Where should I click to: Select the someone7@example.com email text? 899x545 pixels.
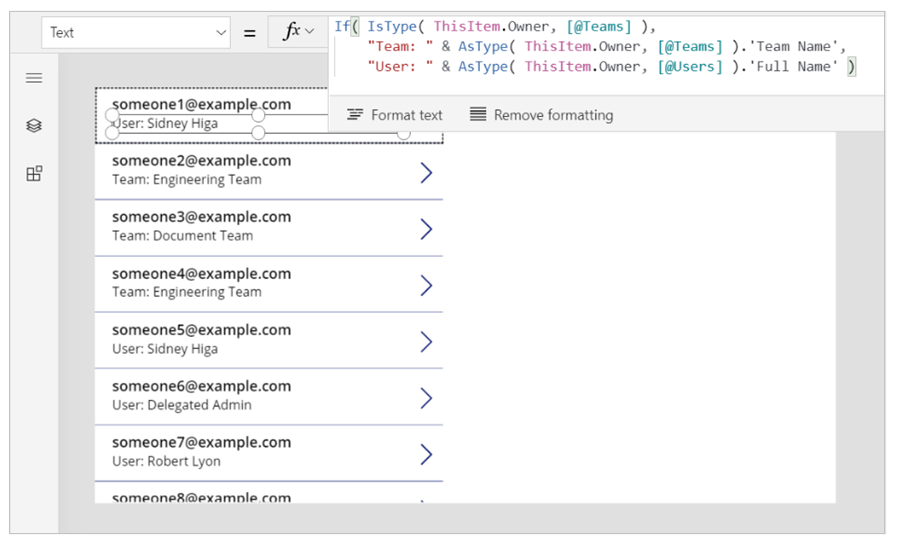pyautogui.click(x=201, y=442)
